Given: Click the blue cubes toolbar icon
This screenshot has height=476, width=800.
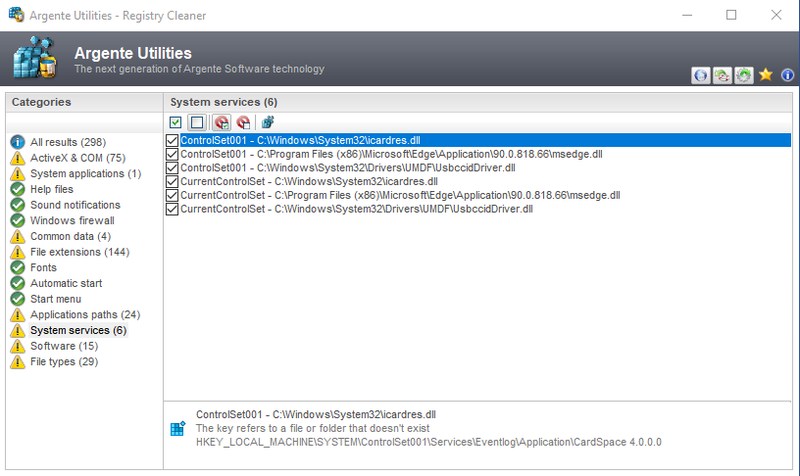Looking at the screenshot, I should point(268,122).
